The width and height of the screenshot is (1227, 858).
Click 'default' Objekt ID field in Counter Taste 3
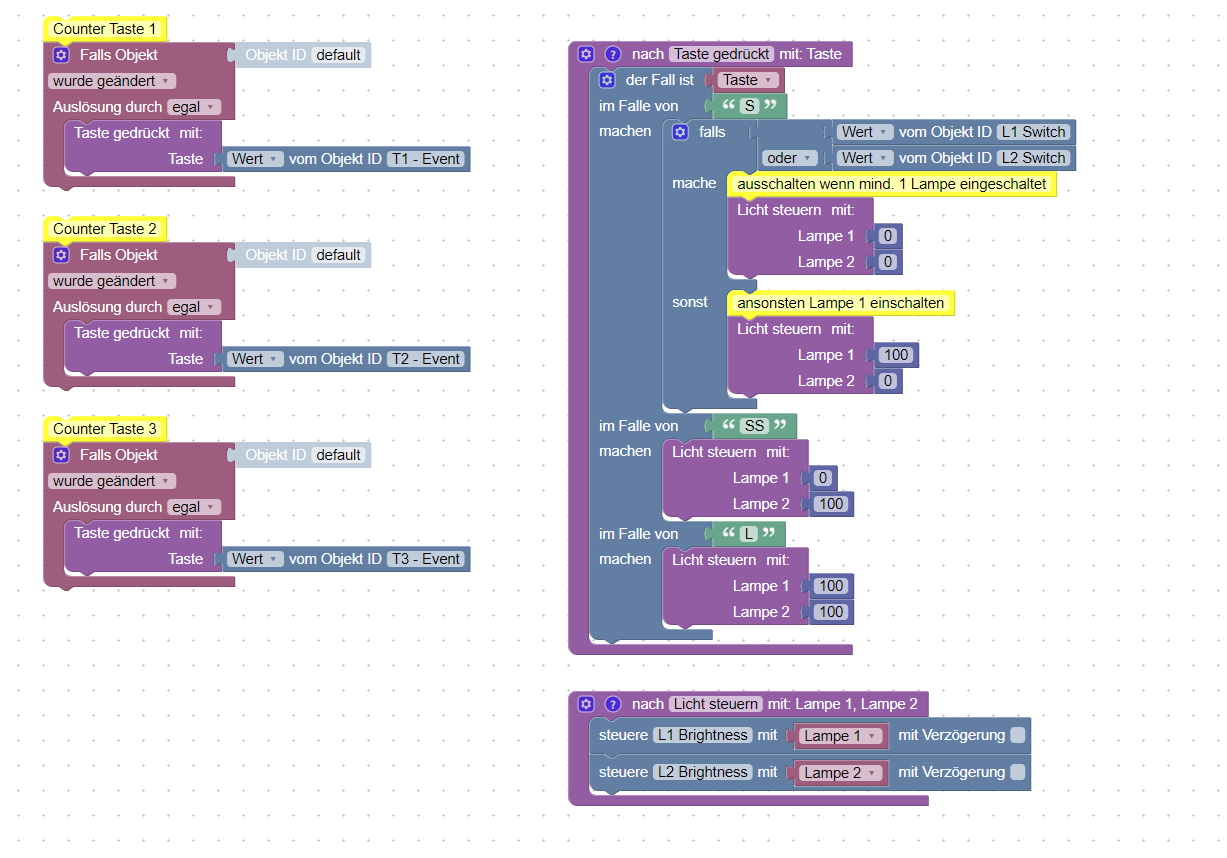(x=338, y=455)
